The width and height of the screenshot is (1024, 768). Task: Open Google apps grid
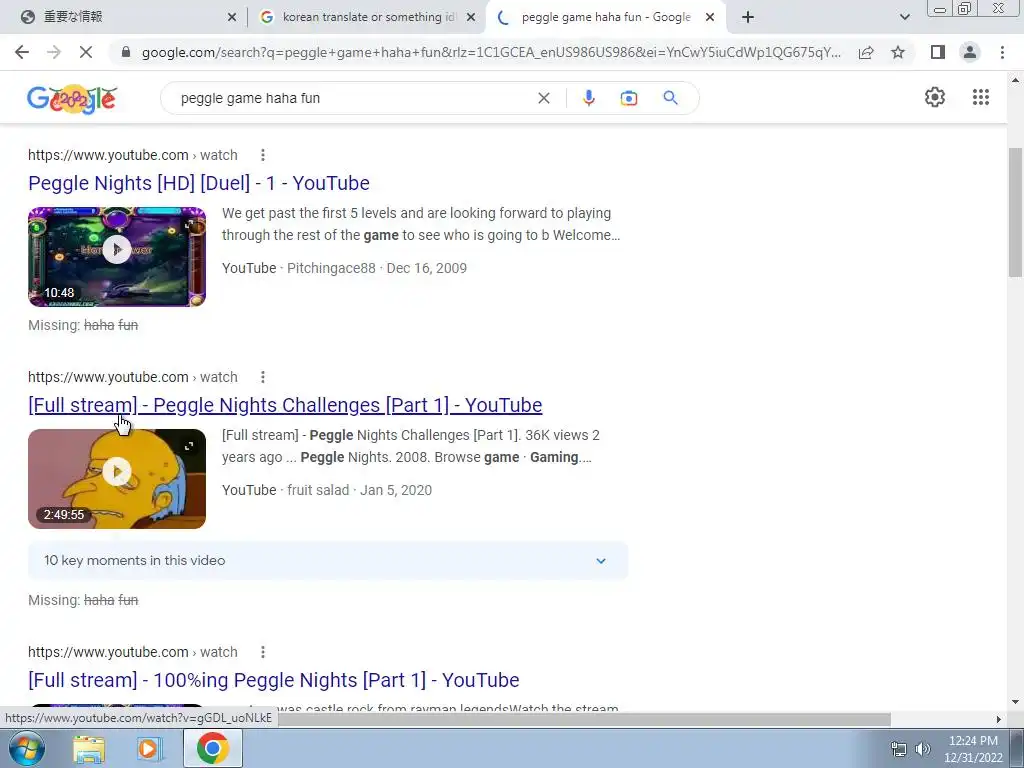(981, 97)
